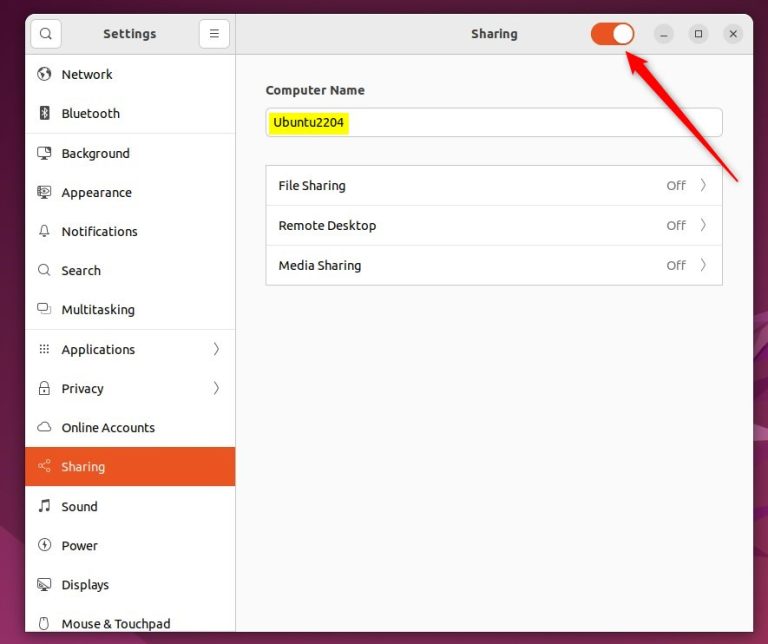Click the Displays icon in sidebar
Screen dimensions: 768x644
[x=44, y=584]
